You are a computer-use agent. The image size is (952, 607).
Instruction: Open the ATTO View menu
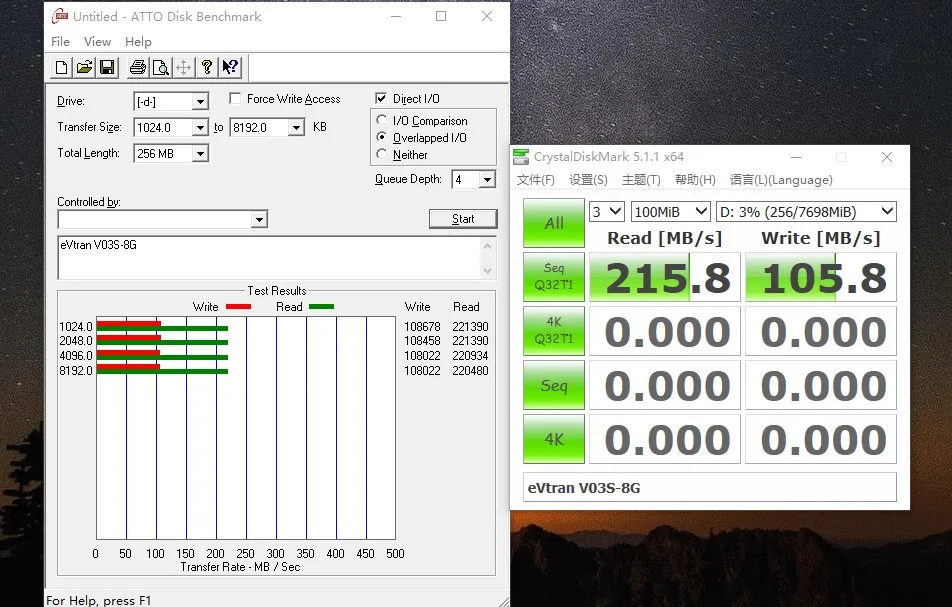97,42
